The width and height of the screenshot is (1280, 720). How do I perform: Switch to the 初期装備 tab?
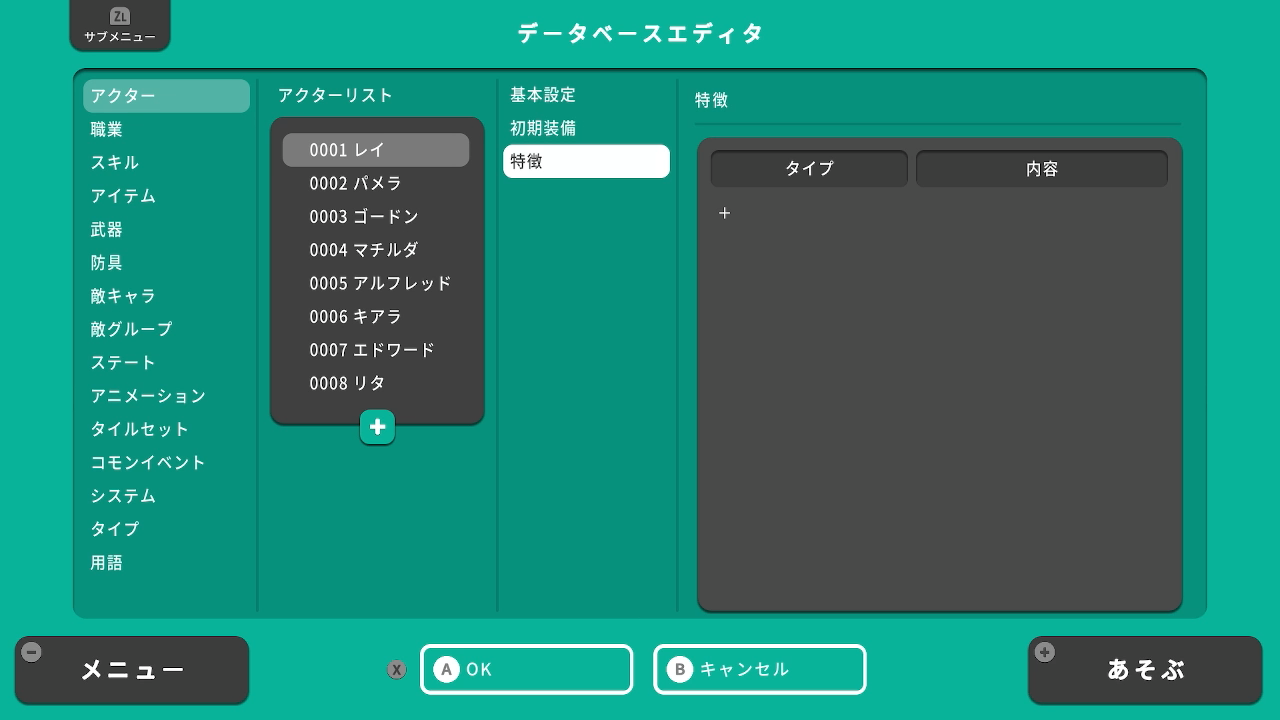(543, 128)
